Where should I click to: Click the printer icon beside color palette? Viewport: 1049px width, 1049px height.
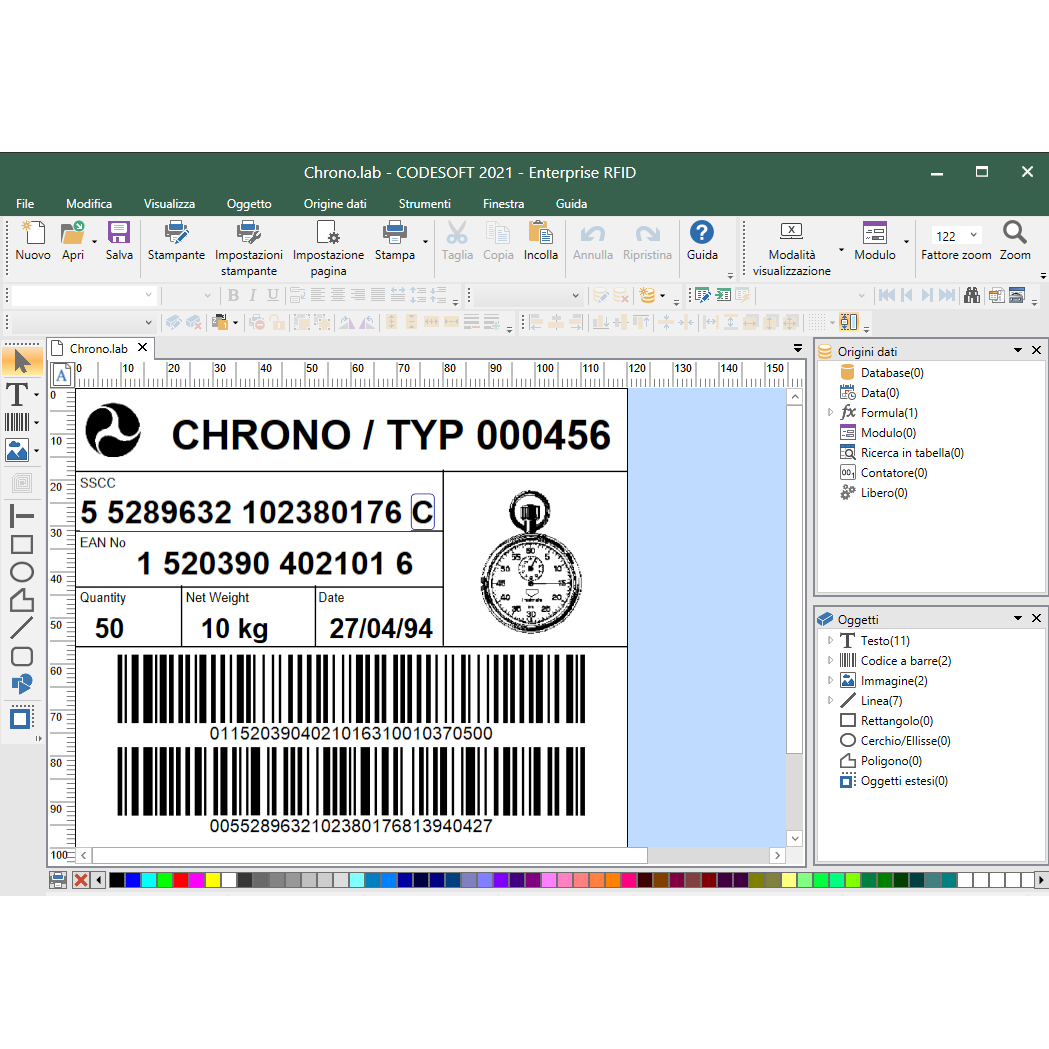tap(58, 880)
